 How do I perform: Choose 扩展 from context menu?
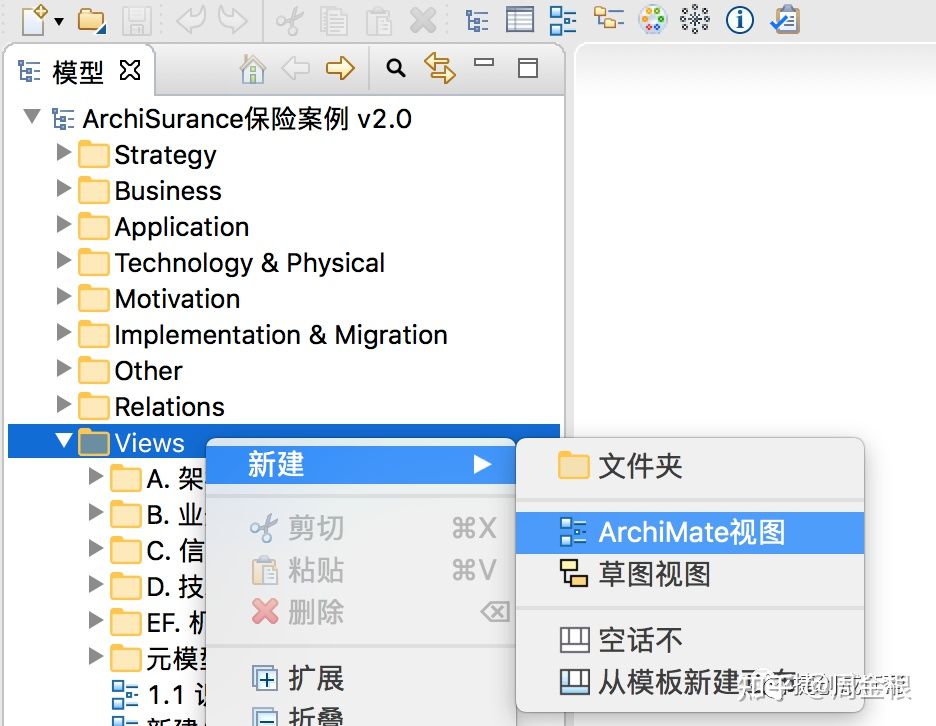click(x=361, y=678)
